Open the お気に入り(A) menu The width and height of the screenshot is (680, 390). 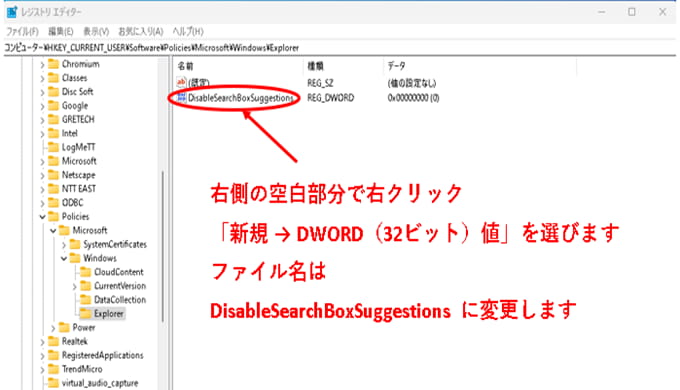click(141, 32)
